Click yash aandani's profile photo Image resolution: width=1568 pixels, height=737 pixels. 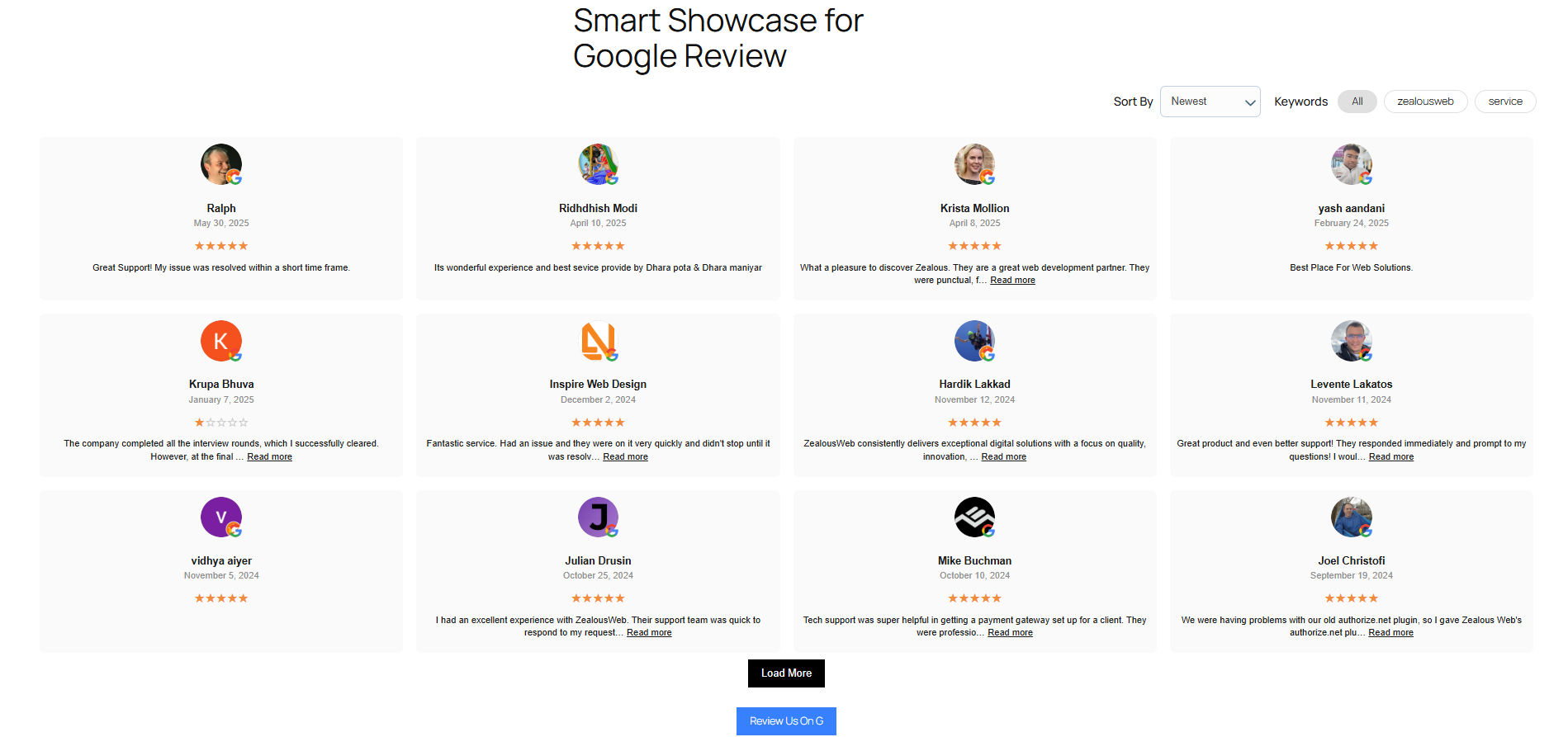1351,164
